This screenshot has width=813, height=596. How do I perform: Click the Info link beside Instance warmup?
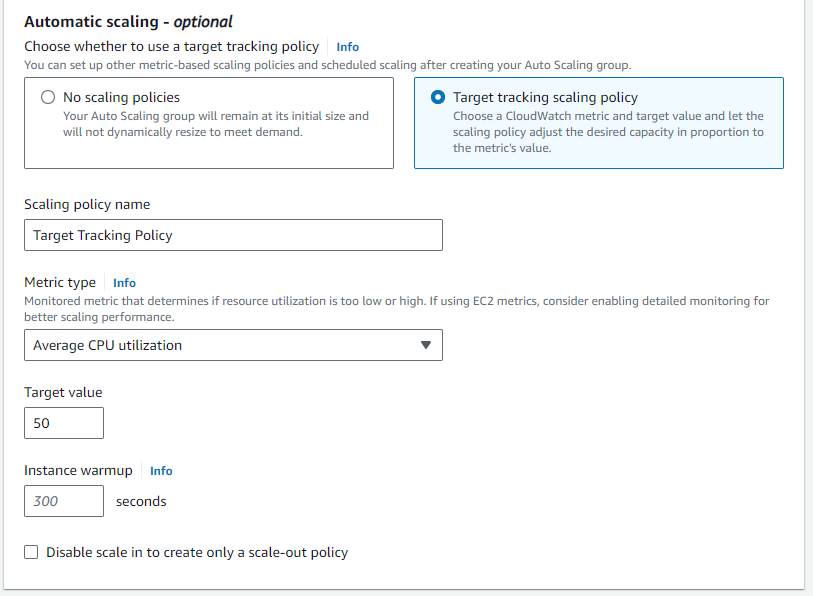coord(161,471)
